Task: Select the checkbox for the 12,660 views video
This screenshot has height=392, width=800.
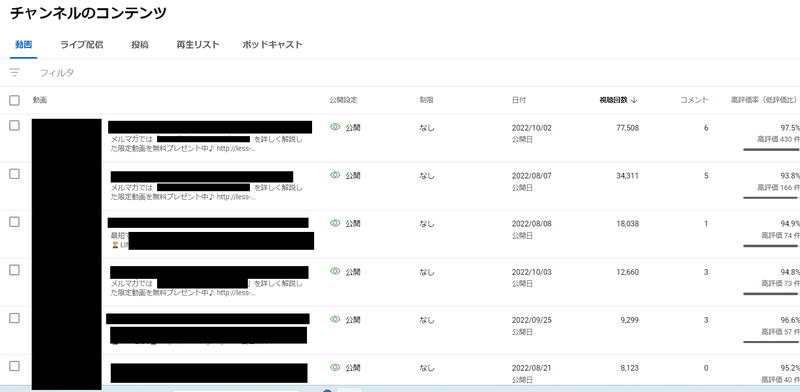Action: coord(14,270)
